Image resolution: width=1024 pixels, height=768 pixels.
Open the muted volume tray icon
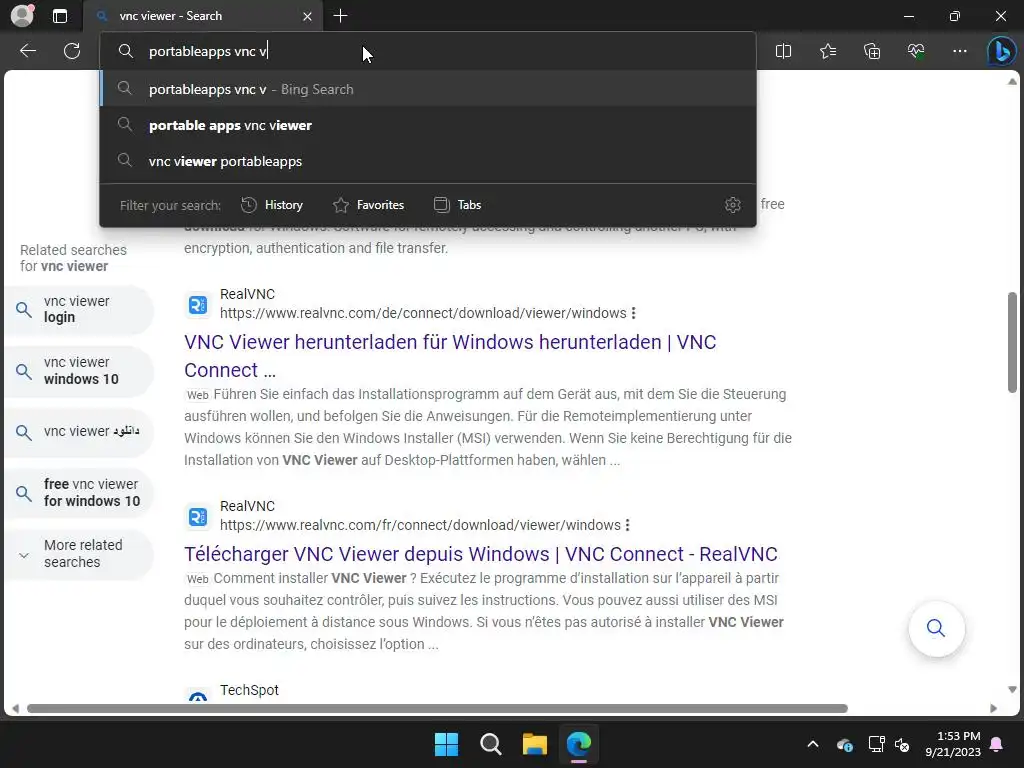[902, 744]
